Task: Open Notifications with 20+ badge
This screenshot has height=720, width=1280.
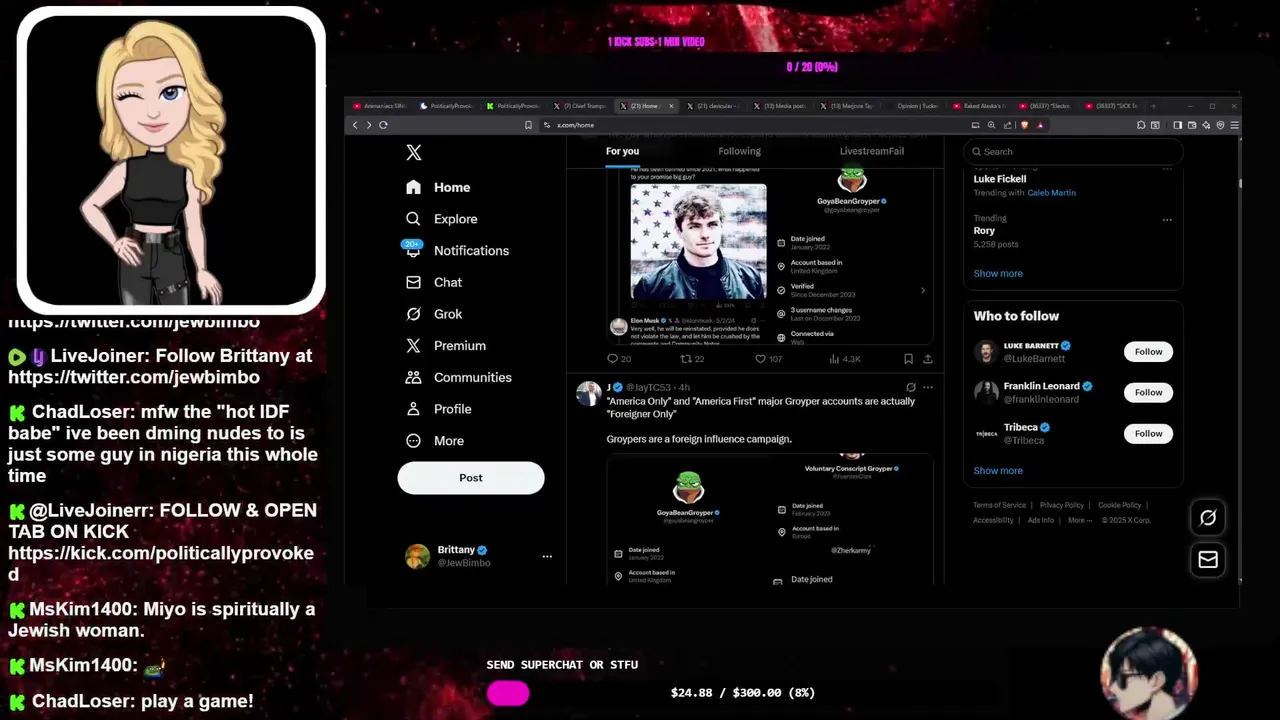Action: click(457, 250)
